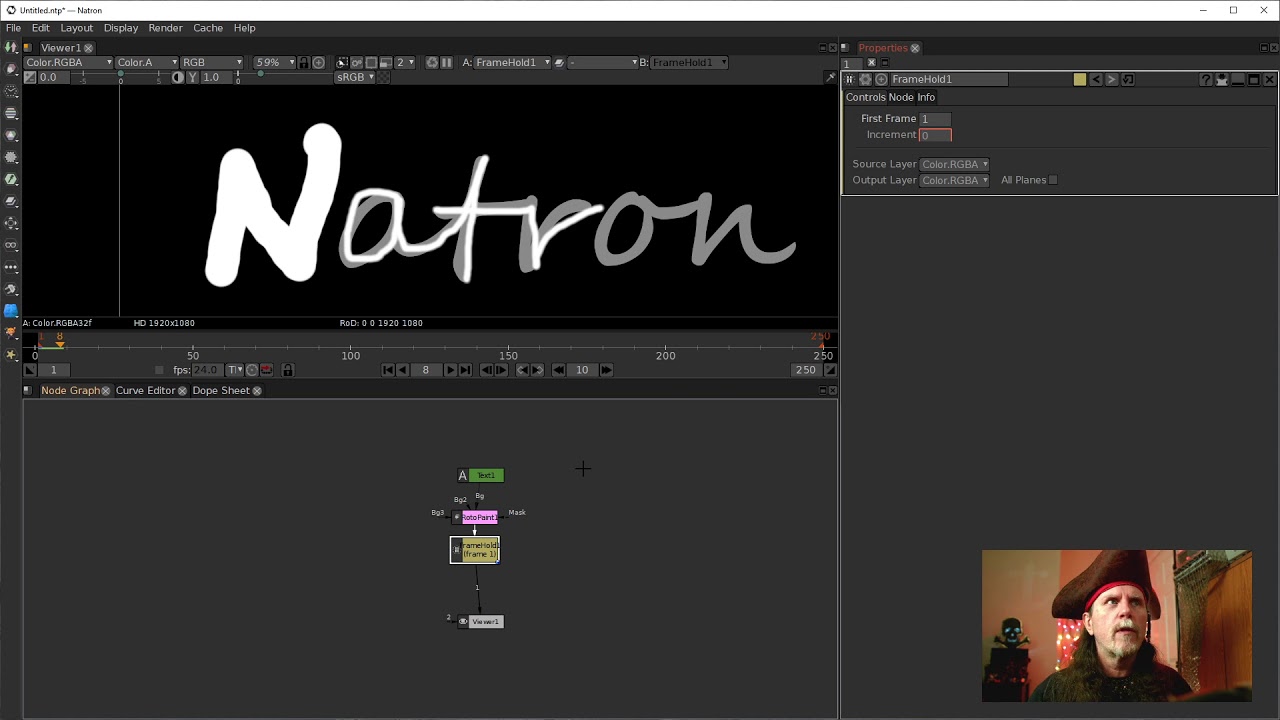The width and height of the screenshot is (1280, 720).
Task: Click the color picker pin in viewer
Action: (830, 77)
